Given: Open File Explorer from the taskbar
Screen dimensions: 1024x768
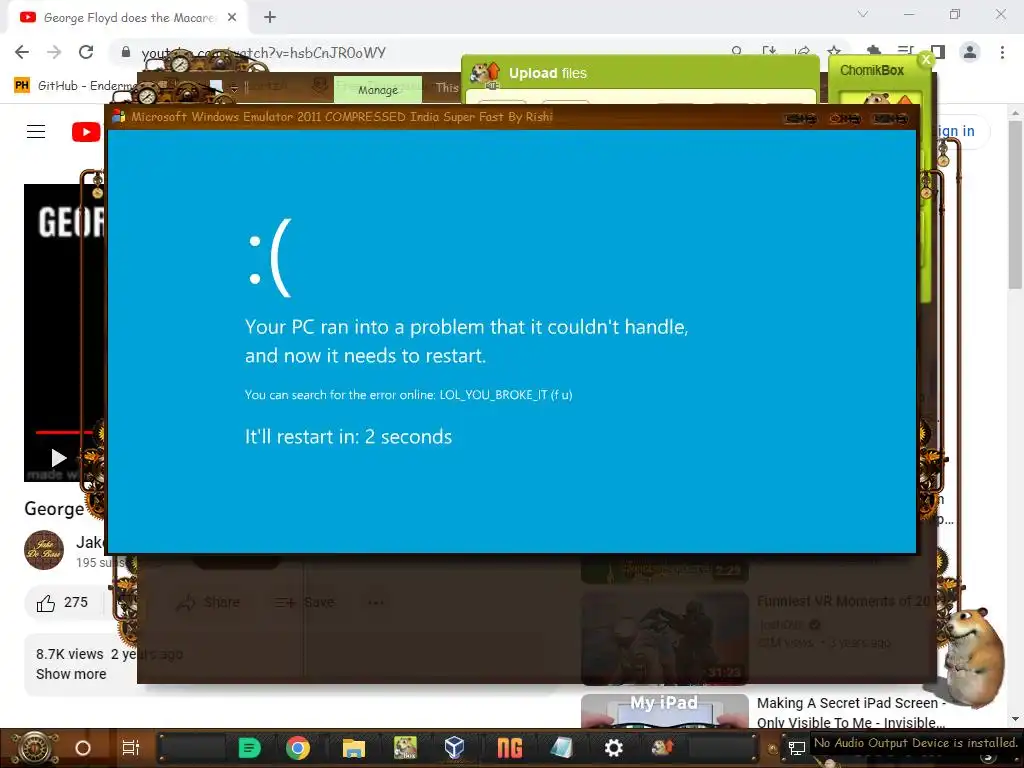Looking at the screenshot, I should point(353,748).
